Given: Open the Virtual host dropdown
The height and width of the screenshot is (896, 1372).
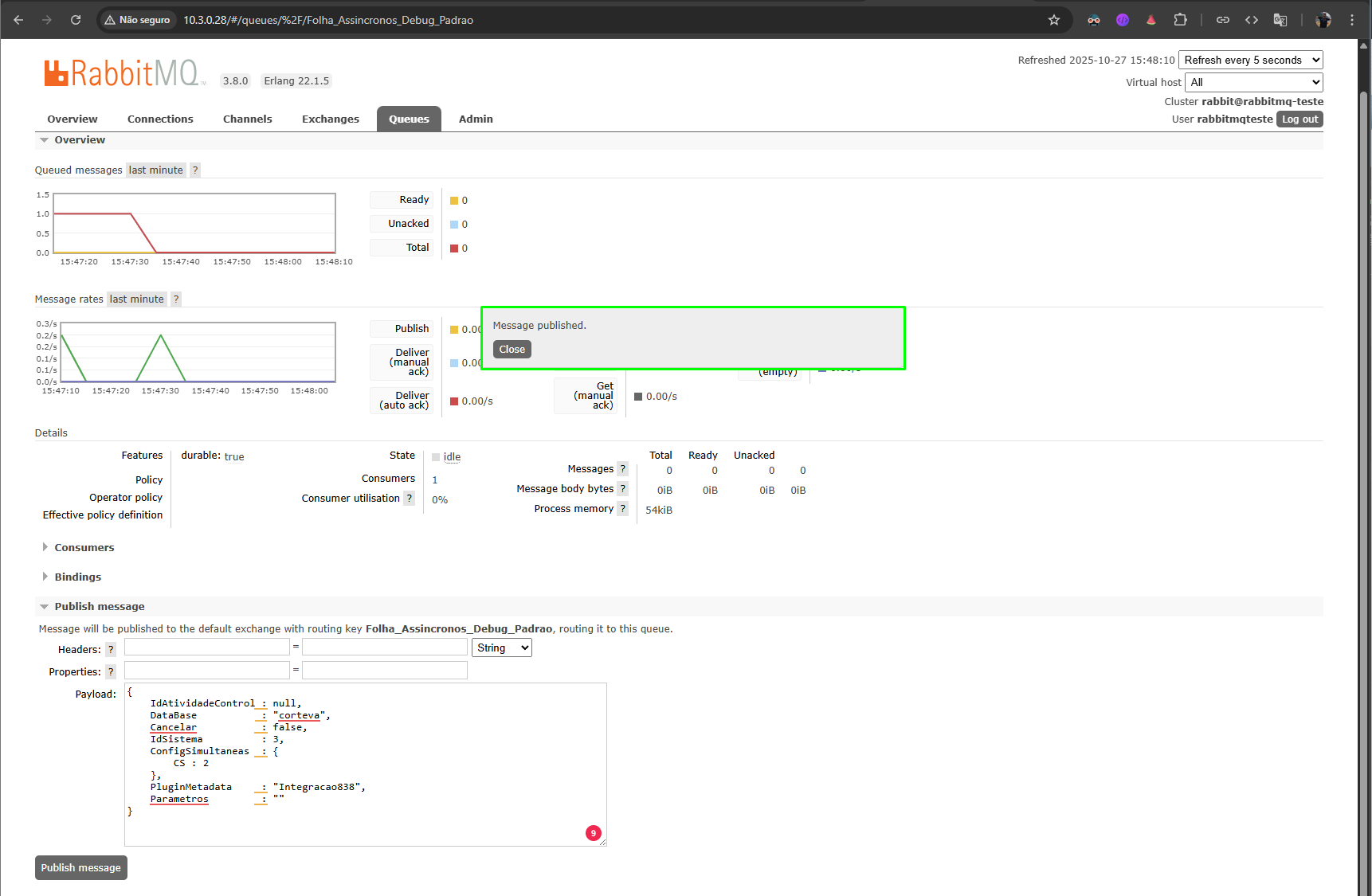Looking at the screenshot, I should [x=1254, y=82].
